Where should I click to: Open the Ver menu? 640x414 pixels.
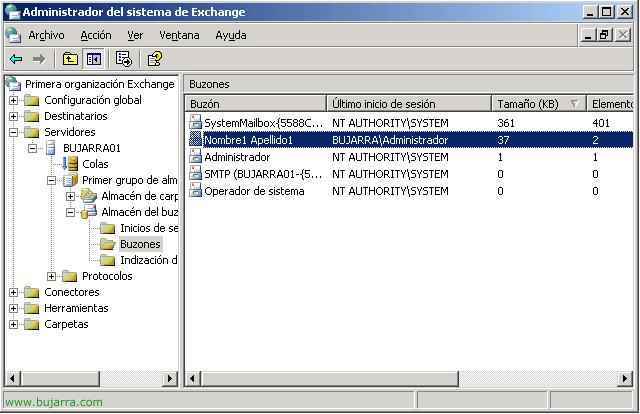135,35
